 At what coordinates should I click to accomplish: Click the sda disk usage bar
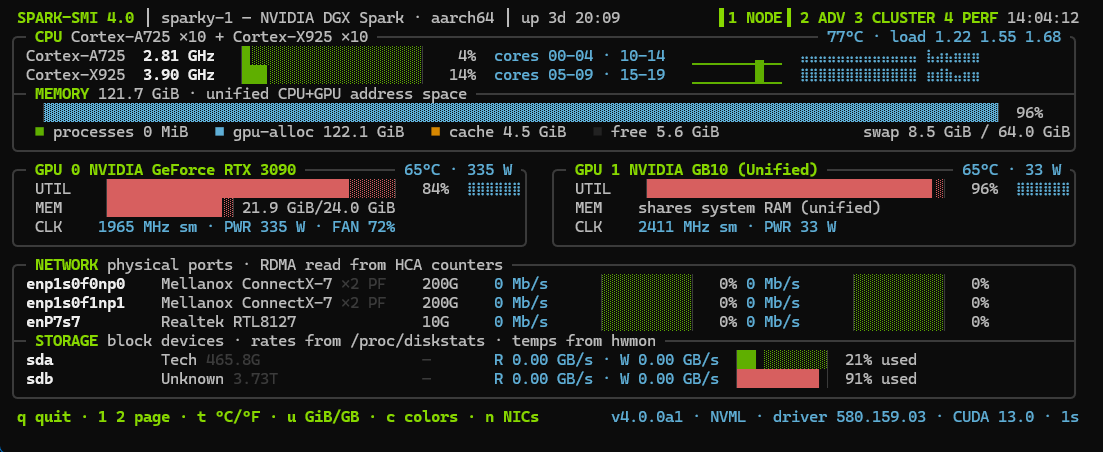pyautogui.click(x=782, y=360)
